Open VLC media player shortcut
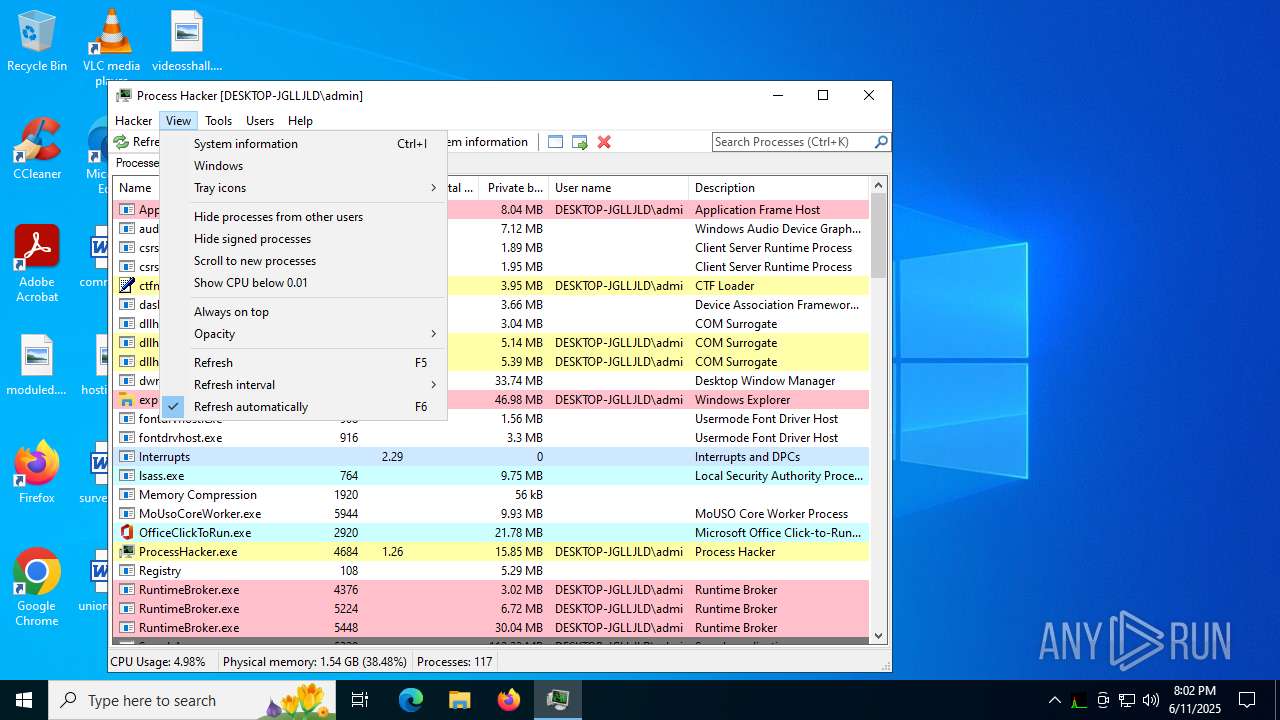Screen dimensions: 1280x720 point(112,45)
